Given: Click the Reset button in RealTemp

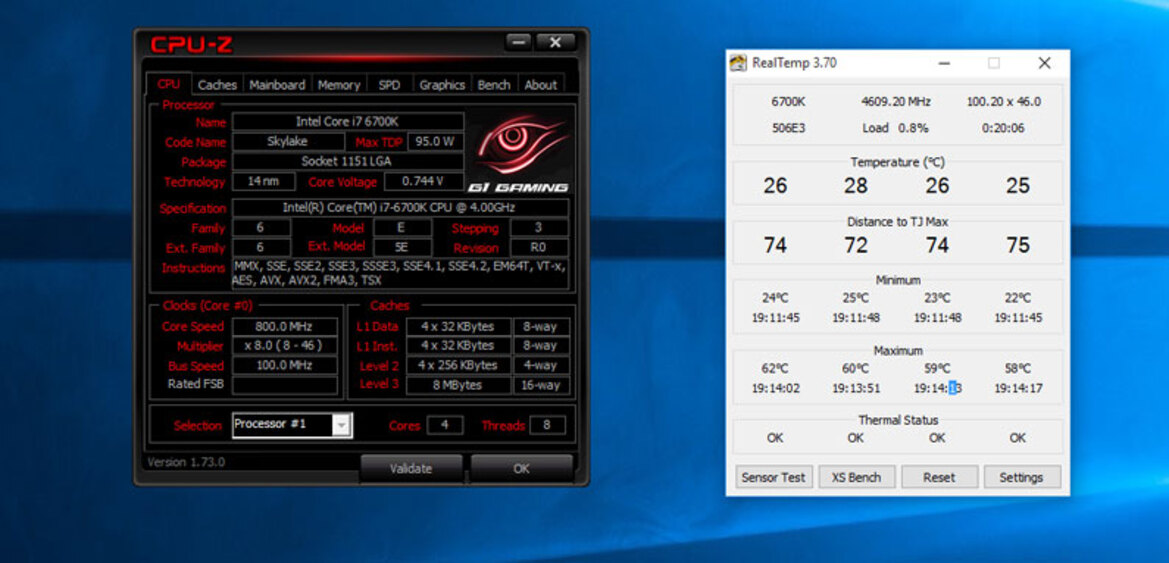Looking at the screenshot, I should pyautogui.click(x=939, y=477).
